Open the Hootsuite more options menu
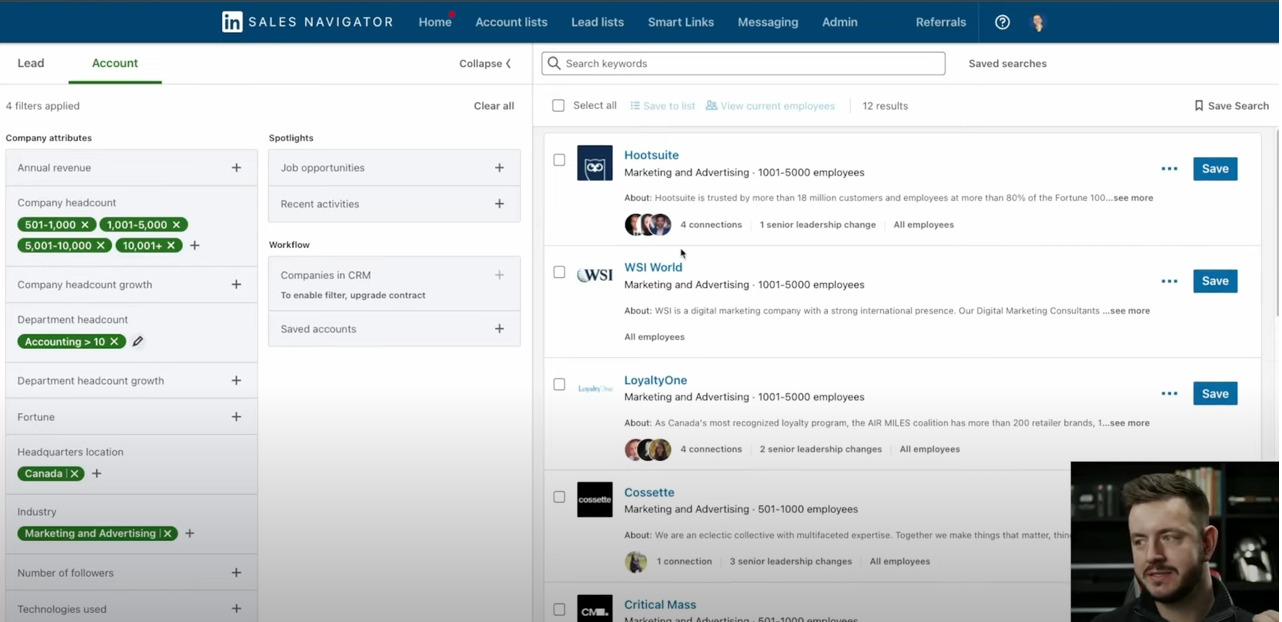 pos(1169,169)
